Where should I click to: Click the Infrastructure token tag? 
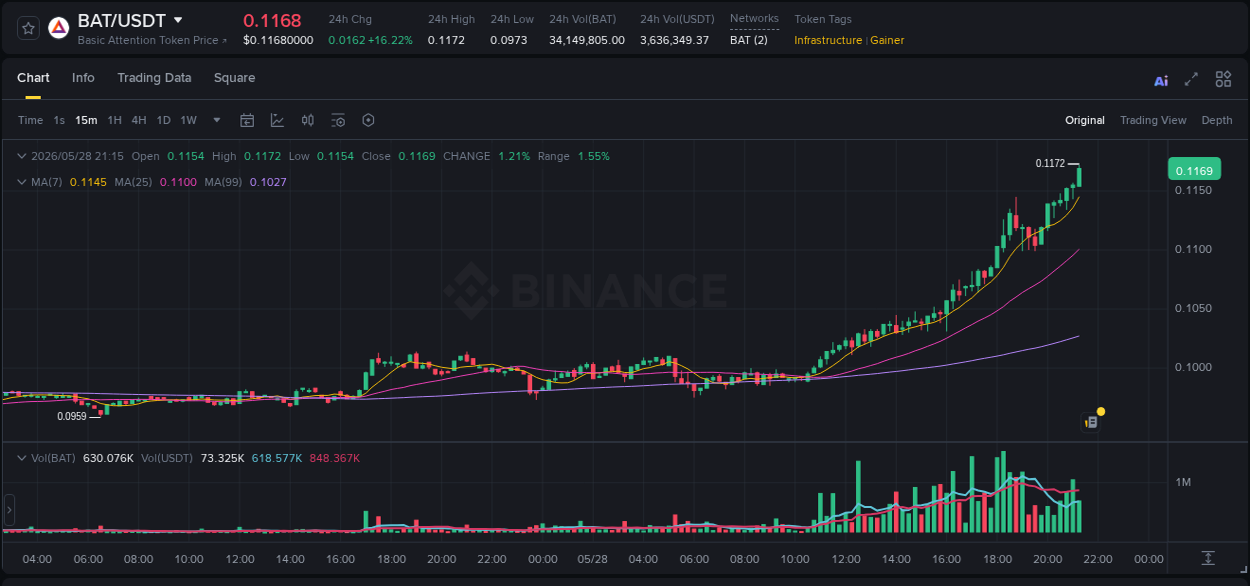click(x=828, y=40)
